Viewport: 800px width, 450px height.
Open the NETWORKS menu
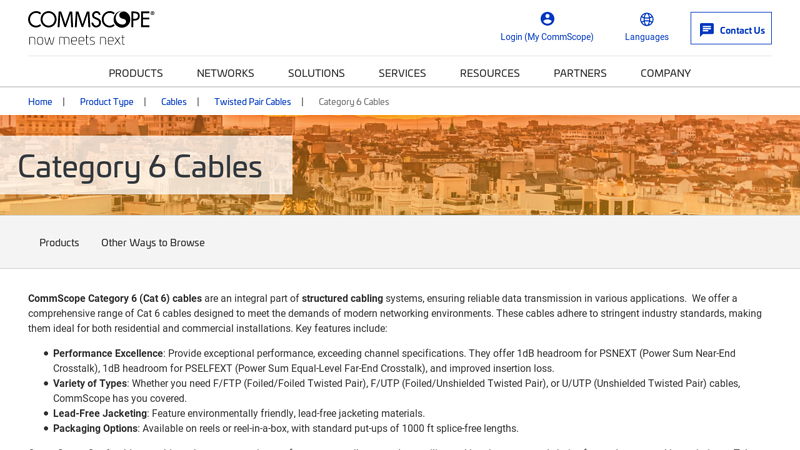(226, 73)
